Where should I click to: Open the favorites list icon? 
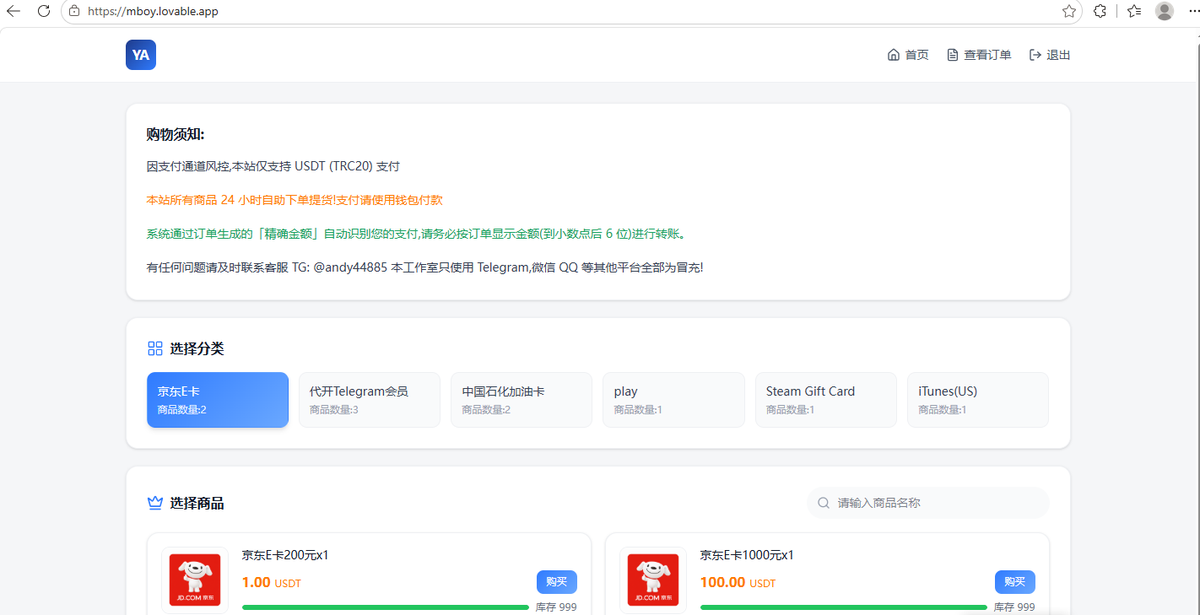1134,11
